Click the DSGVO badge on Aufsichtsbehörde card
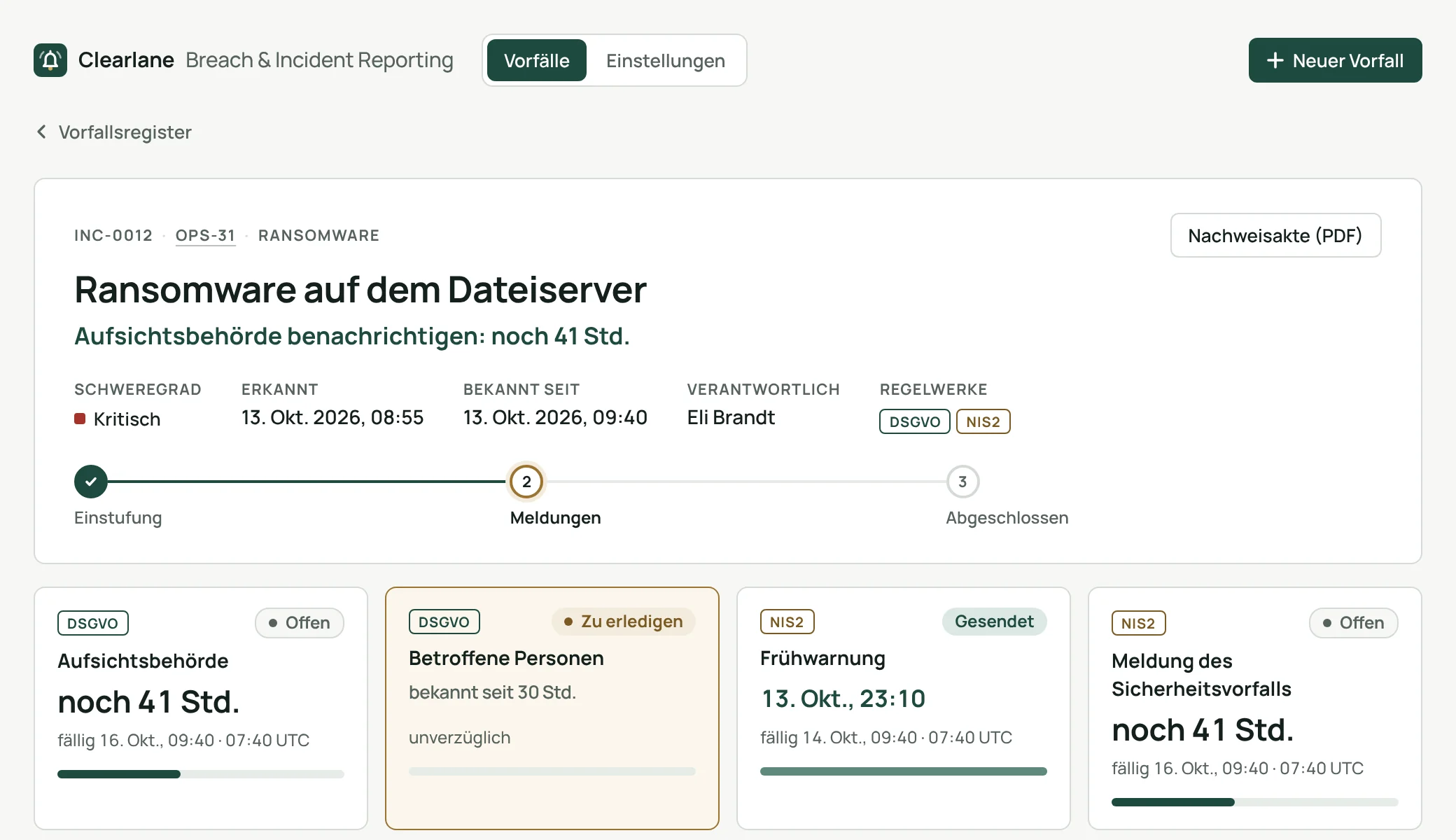1456x840 pixels. pyautogui.click(x=92, y=623)
